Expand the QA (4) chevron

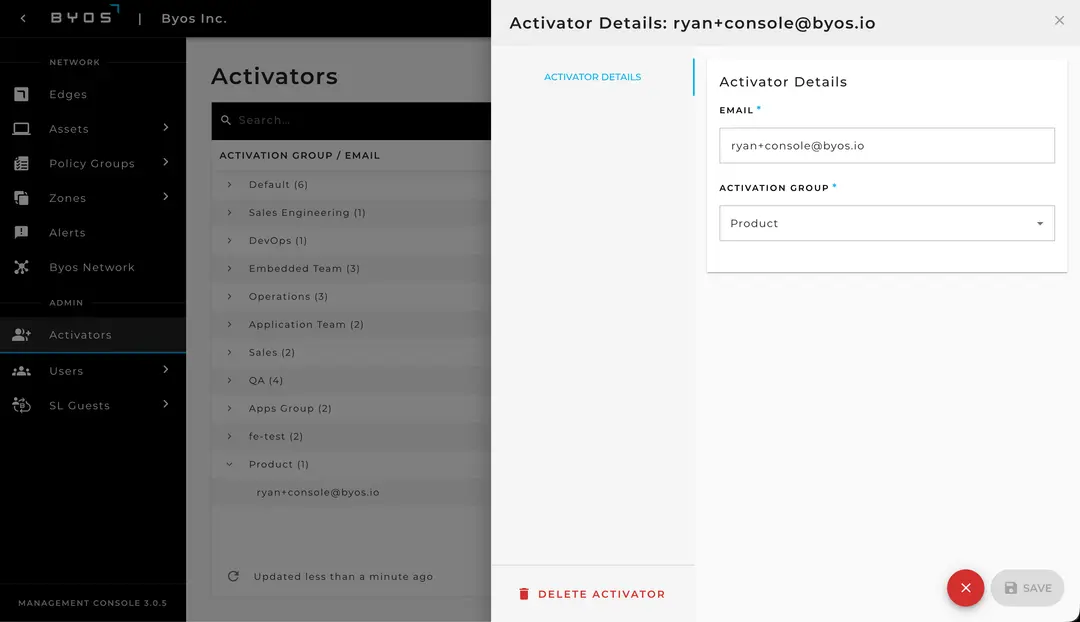229,380
